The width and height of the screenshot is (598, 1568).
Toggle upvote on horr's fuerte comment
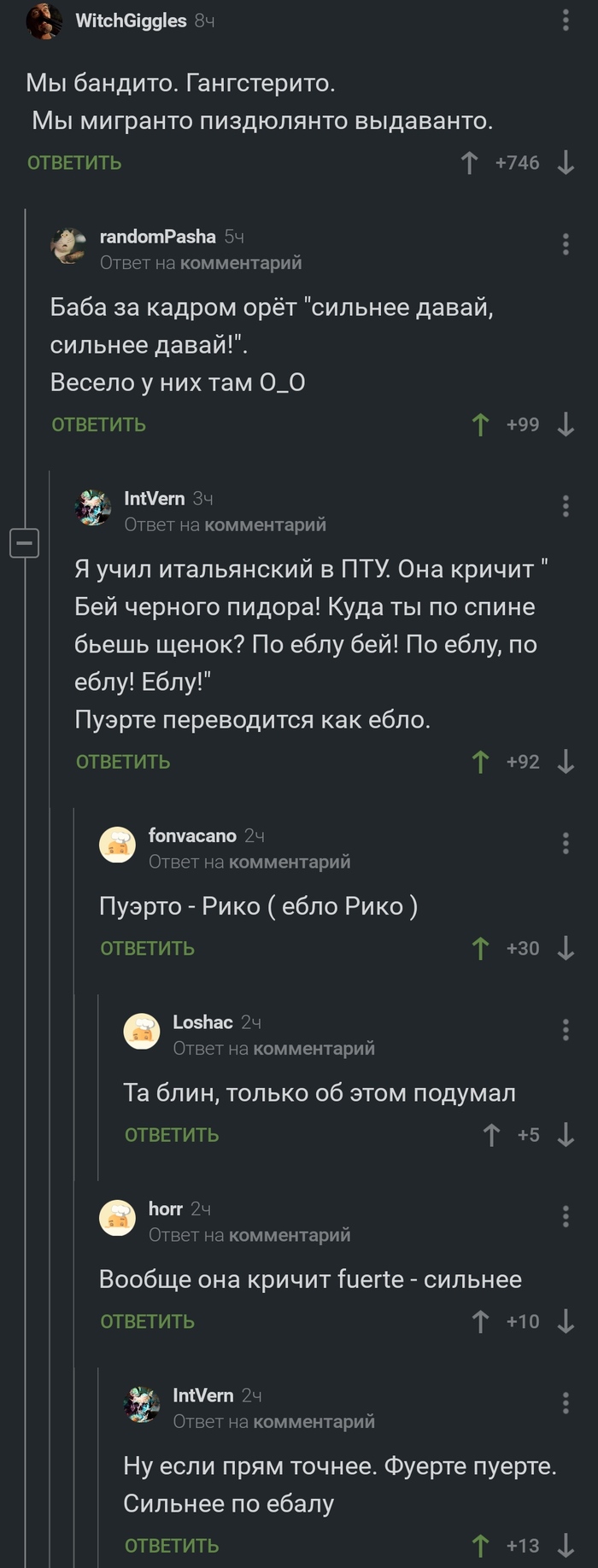click(x=482, y=1320)
